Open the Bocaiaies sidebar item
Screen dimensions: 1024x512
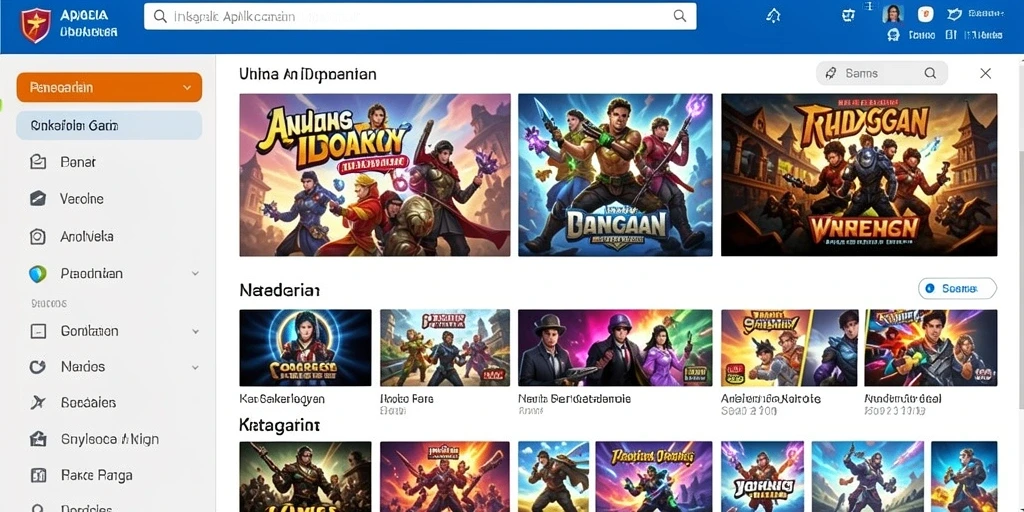(88, 403)
